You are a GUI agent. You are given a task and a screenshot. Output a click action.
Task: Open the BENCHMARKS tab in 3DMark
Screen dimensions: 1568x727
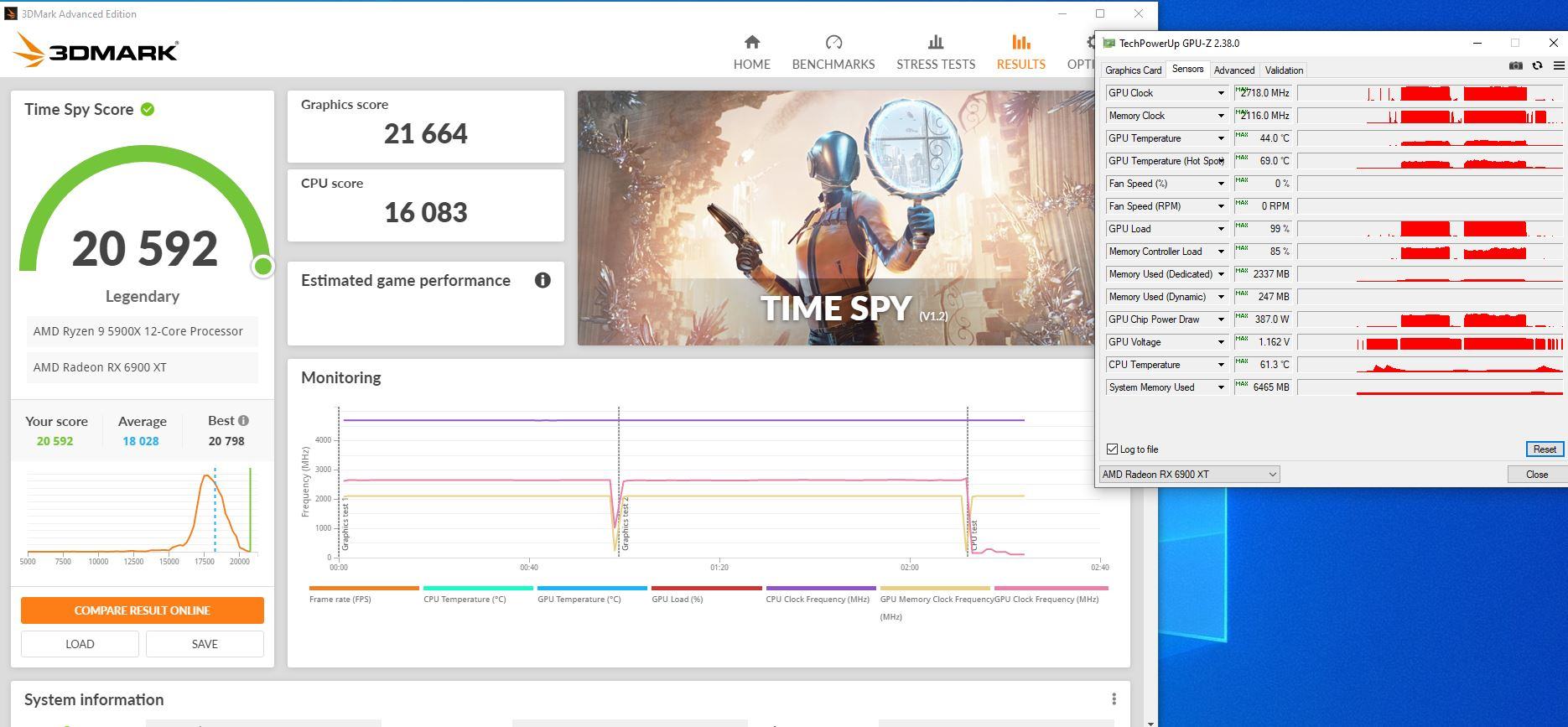(x=833, y=53)
